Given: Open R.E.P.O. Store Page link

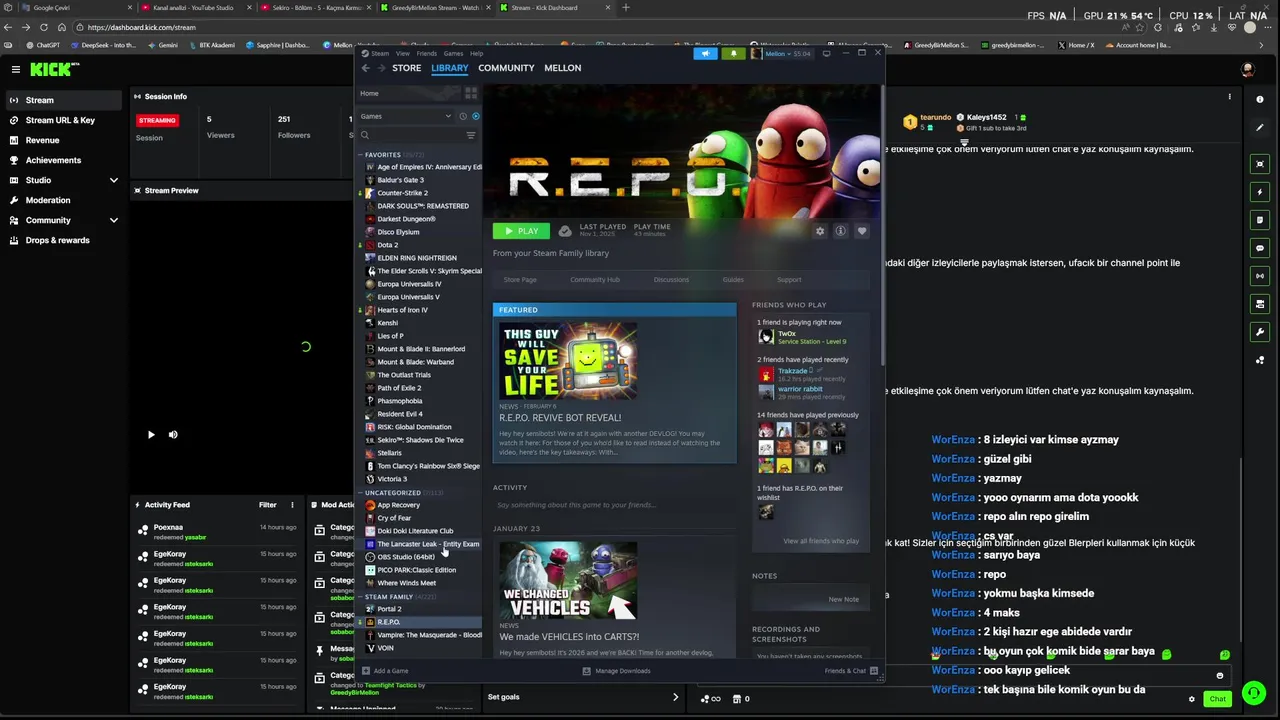Looking at the screenshot, I should pos(520,280).
